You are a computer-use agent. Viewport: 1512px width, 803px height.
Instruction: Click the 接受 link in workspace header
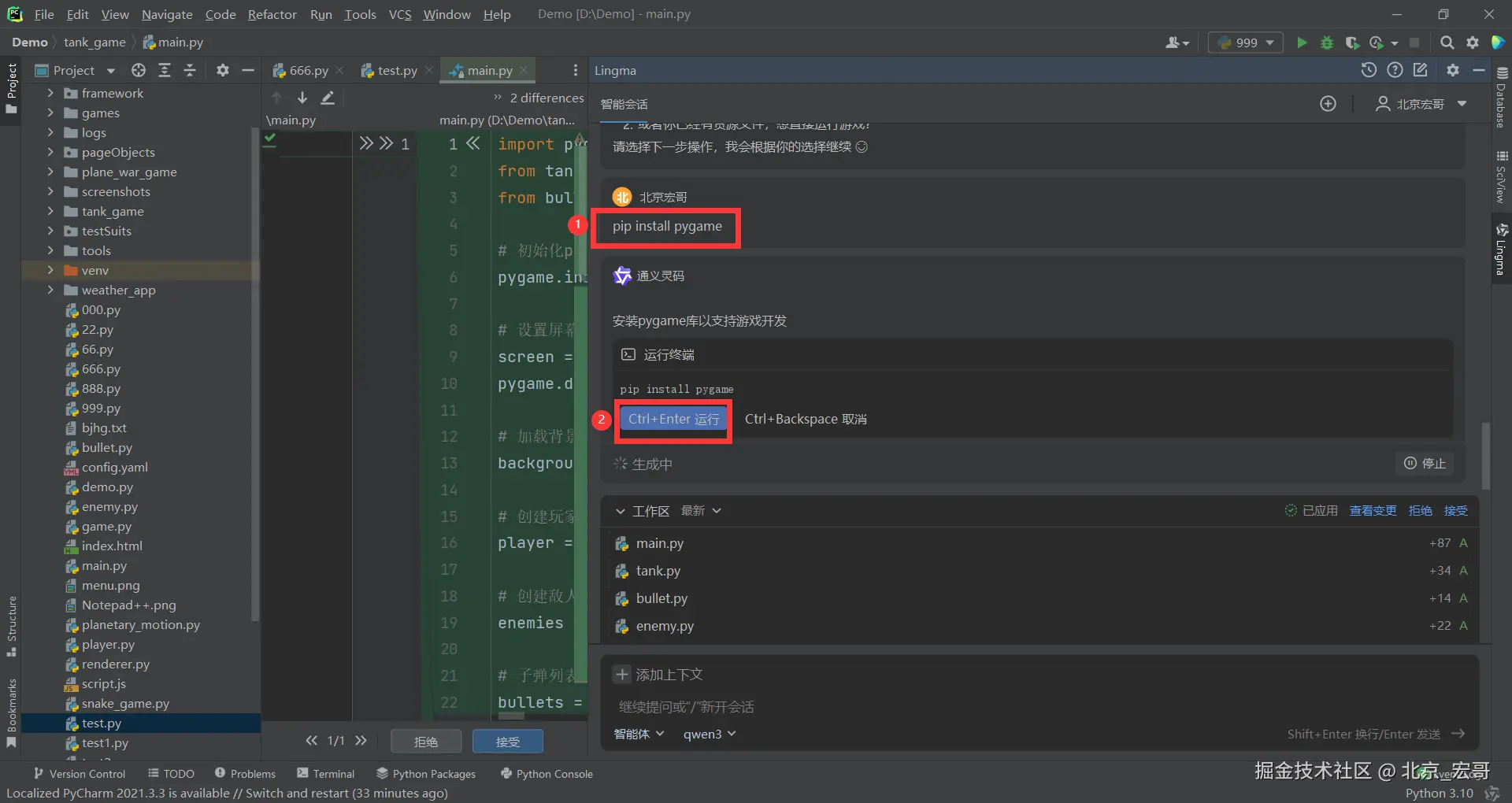pyautogui.click(x=1455, y=511)
